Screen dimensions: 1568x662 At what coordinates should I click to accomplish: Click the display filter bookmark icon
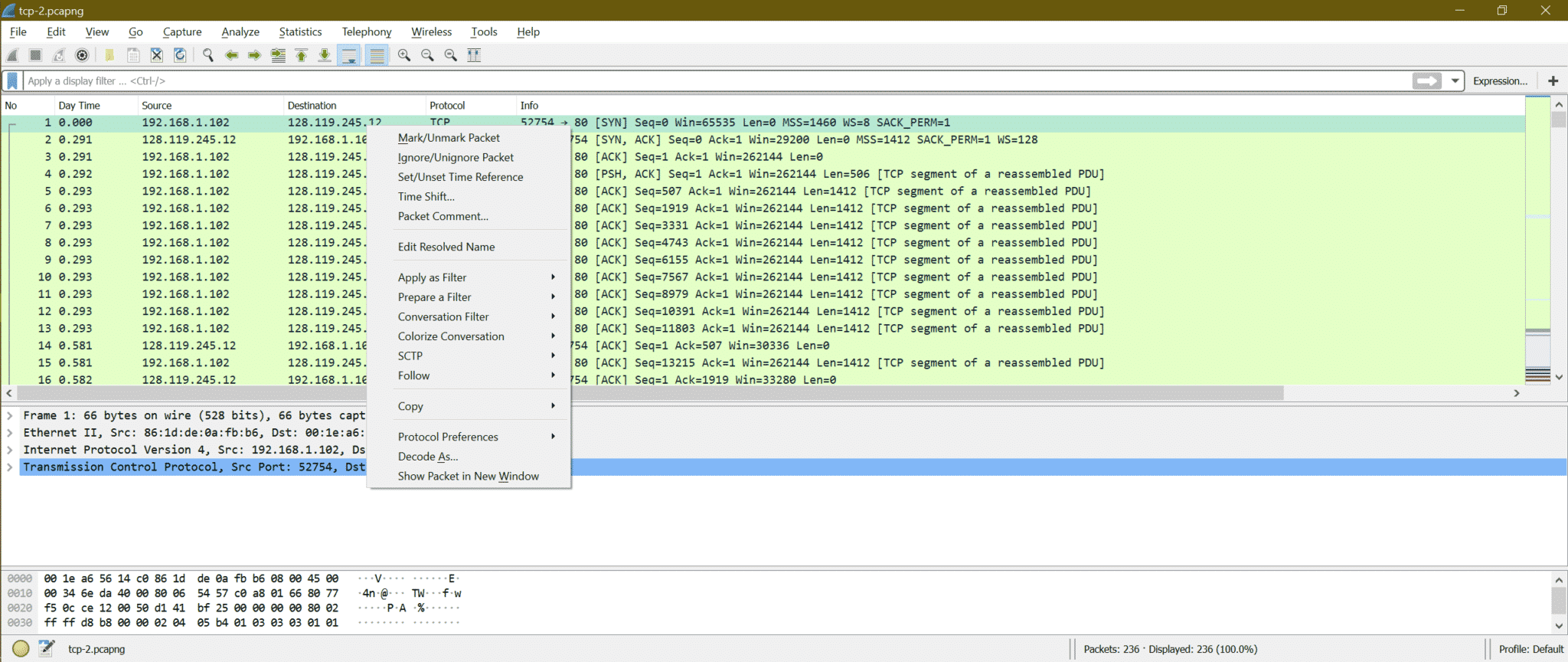(x=12, y=80)
